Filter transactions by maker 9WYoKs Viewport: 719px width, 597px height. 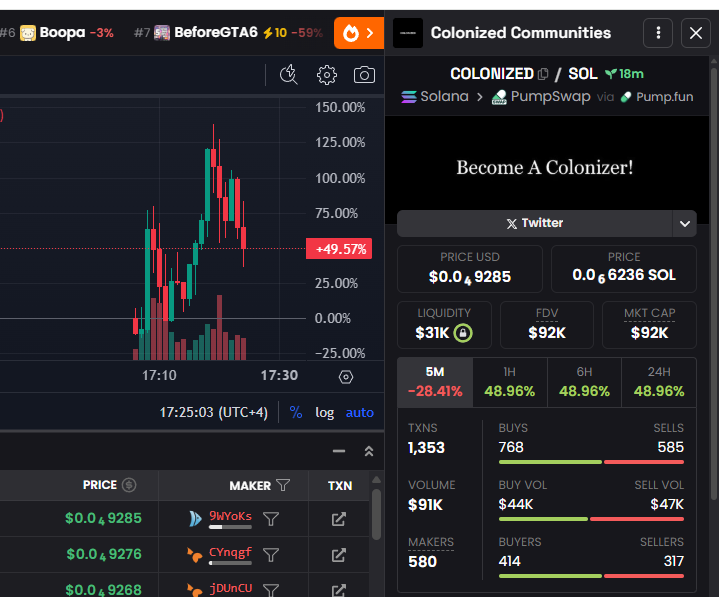[271, 519]
